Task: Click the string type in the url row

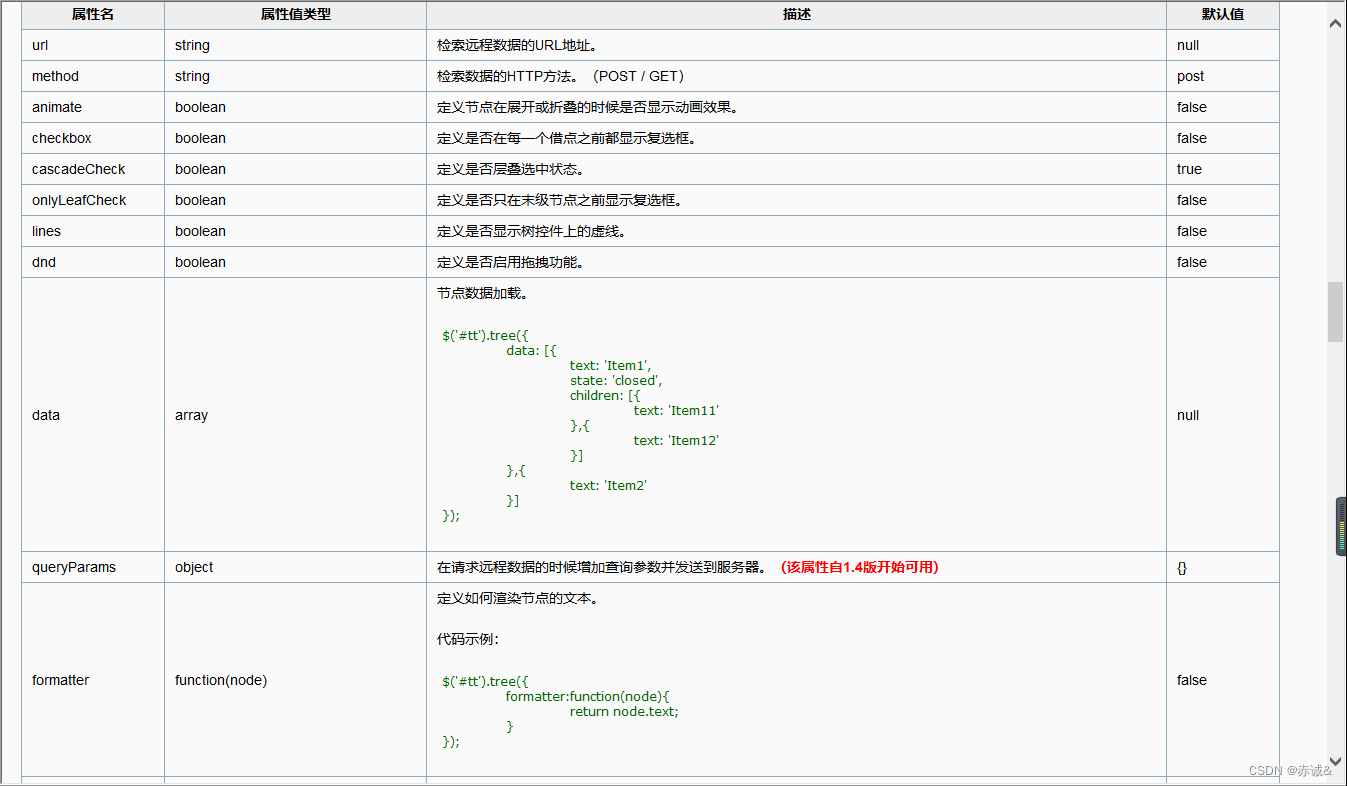Action: (192, 45)
